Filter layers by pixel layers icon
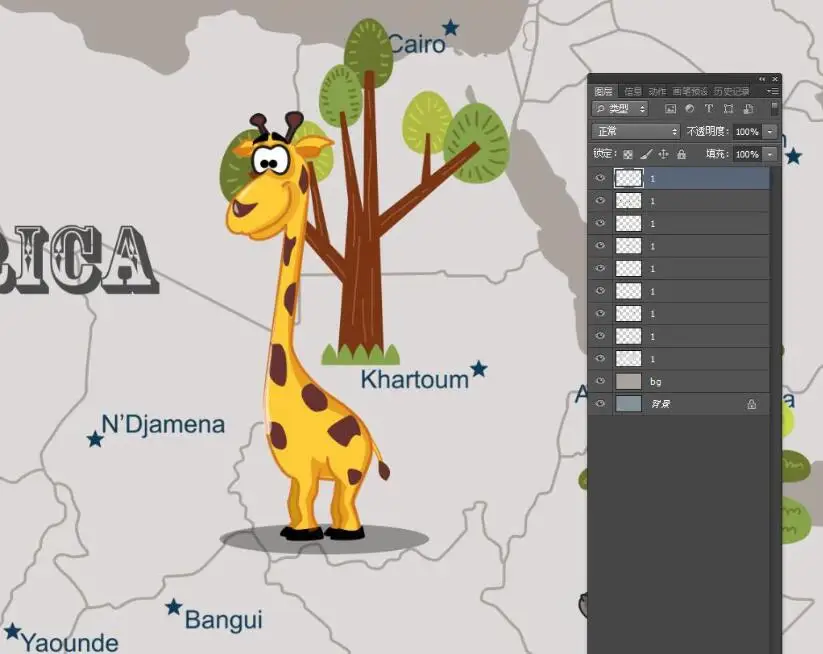This screenshot has width=823, height=654. coord(670,109)
